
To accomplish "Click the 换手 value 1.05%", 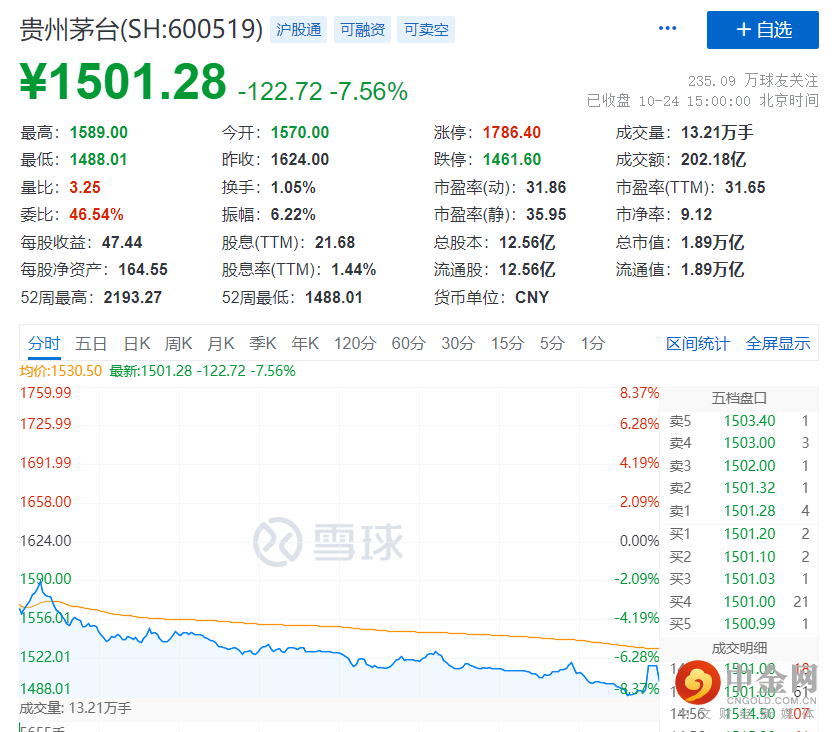I will (293, 187).
